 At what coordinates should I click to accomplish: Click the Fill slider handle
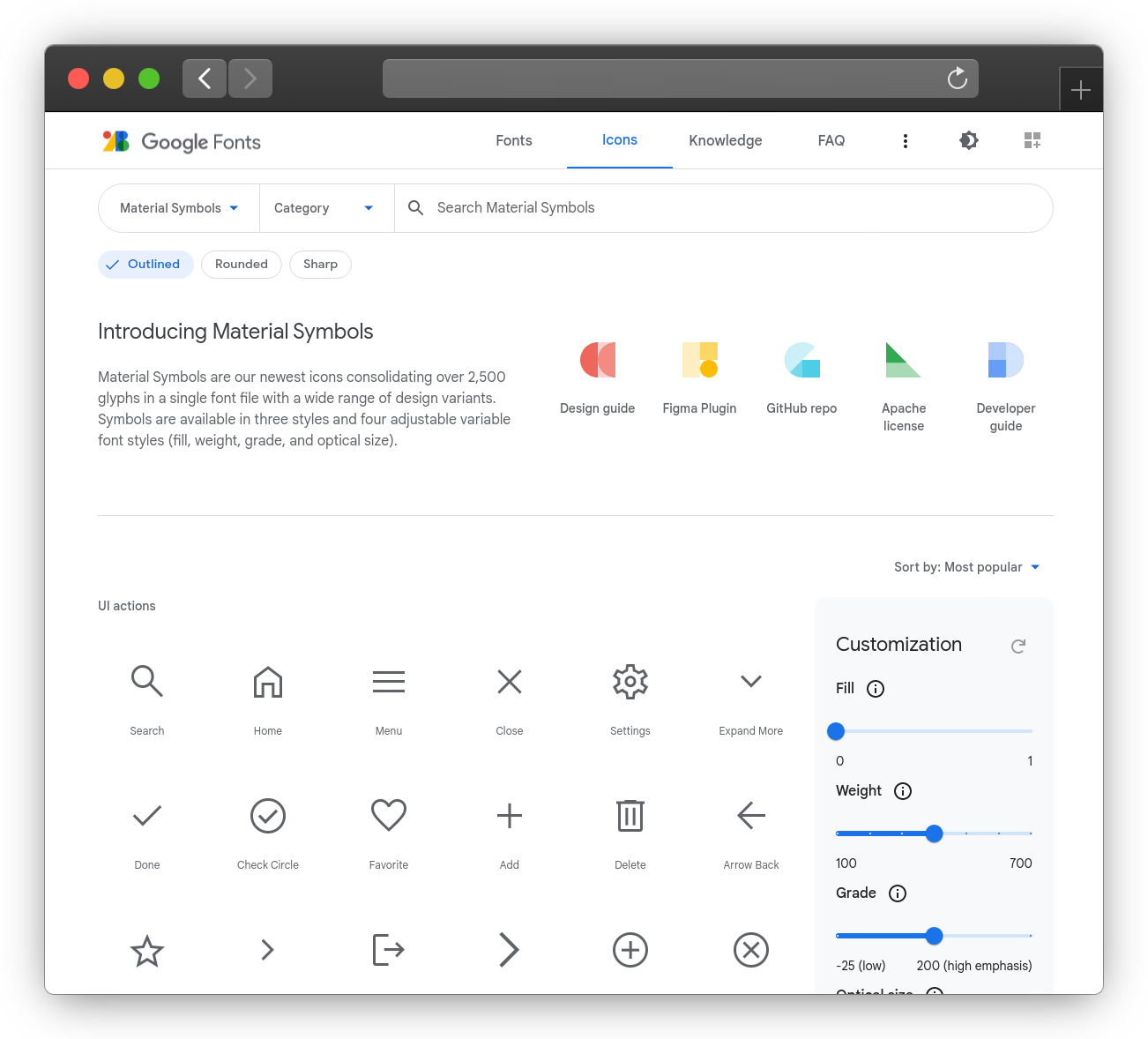point(836,731)
